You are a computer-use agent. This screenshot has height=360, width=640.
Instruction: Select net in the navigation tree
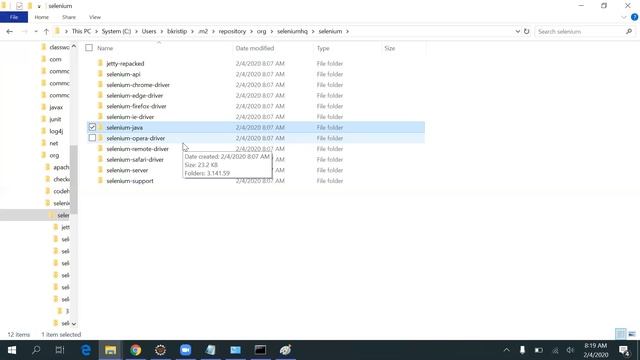53,143
